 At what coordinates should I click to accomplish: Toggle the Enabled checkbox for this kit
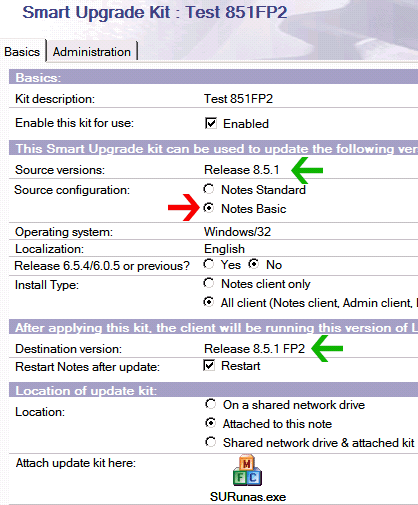tap(211, 123)
